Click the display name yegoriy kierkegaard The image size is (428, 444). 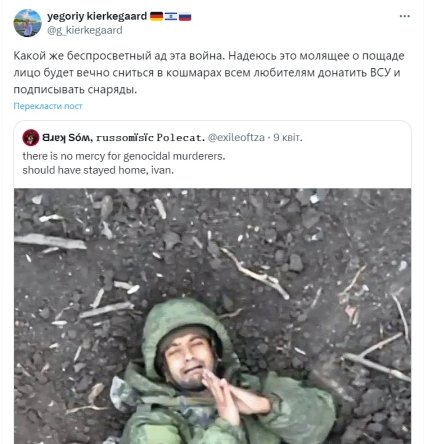click(97, 16)
